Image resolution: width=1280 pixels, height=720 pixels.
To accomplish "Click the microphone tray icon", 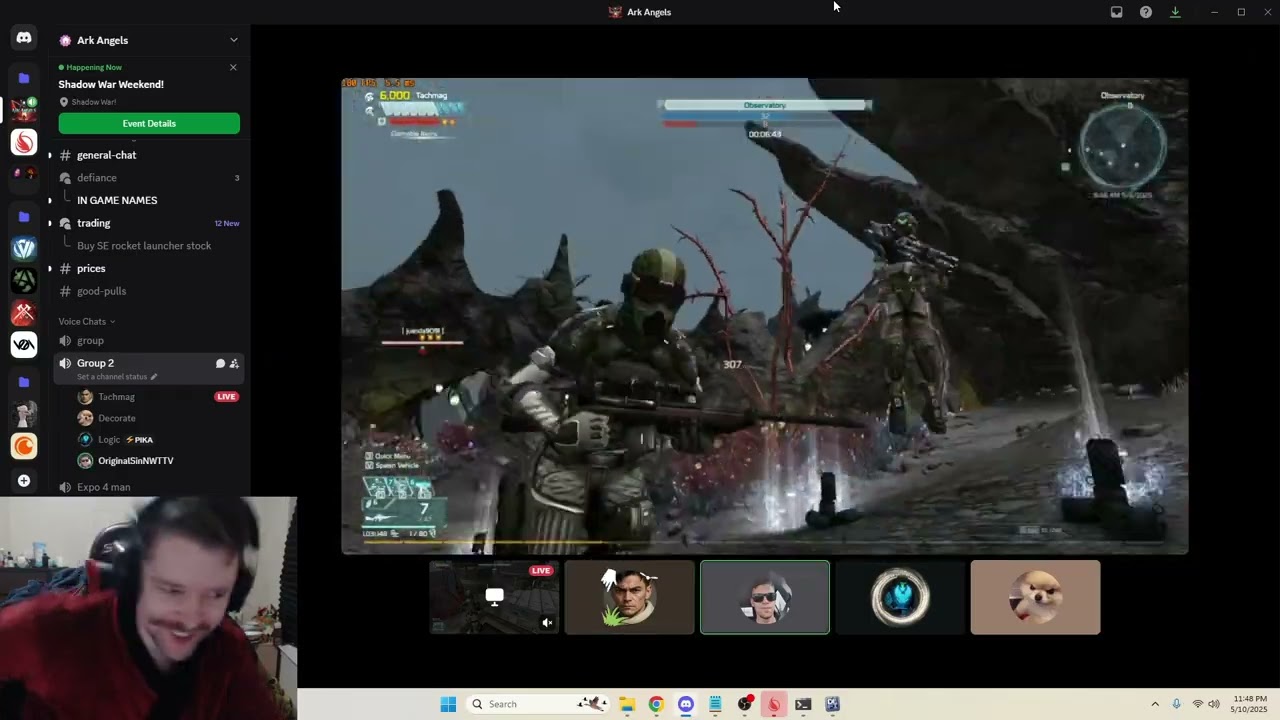I will pos(1176,704).
